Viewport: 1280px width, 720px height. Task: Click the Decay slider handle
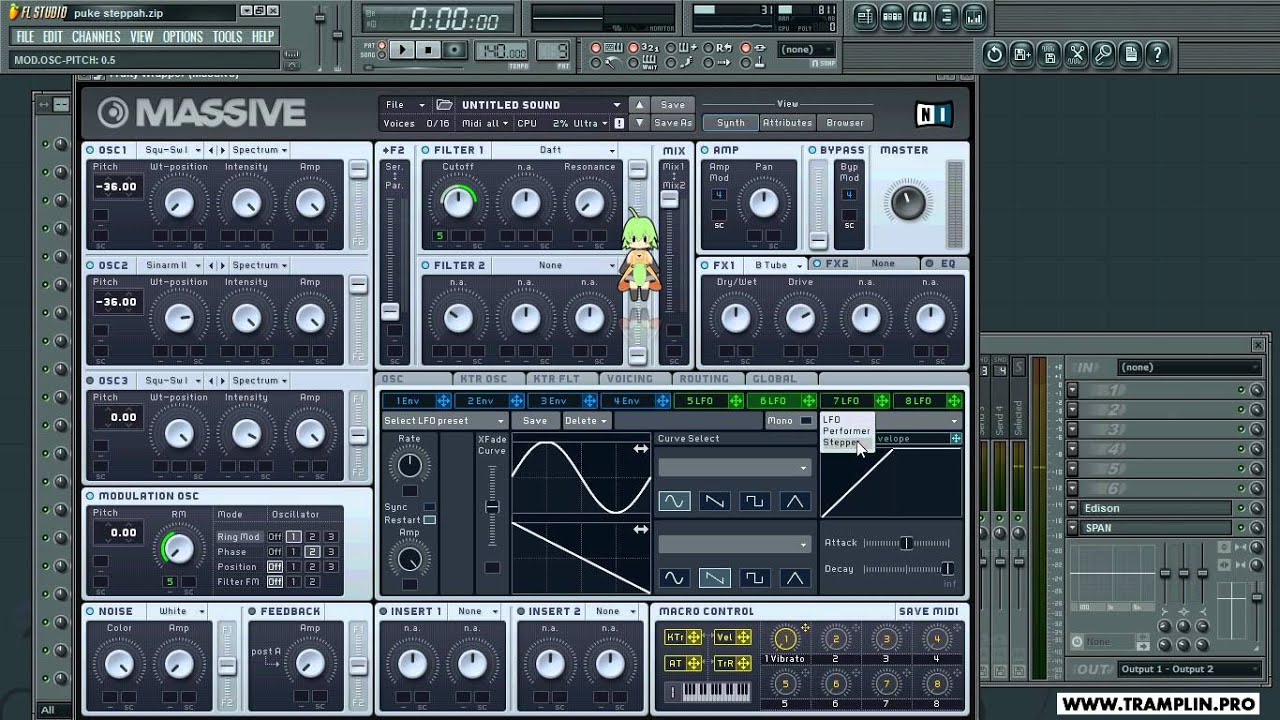pos(946,569)
